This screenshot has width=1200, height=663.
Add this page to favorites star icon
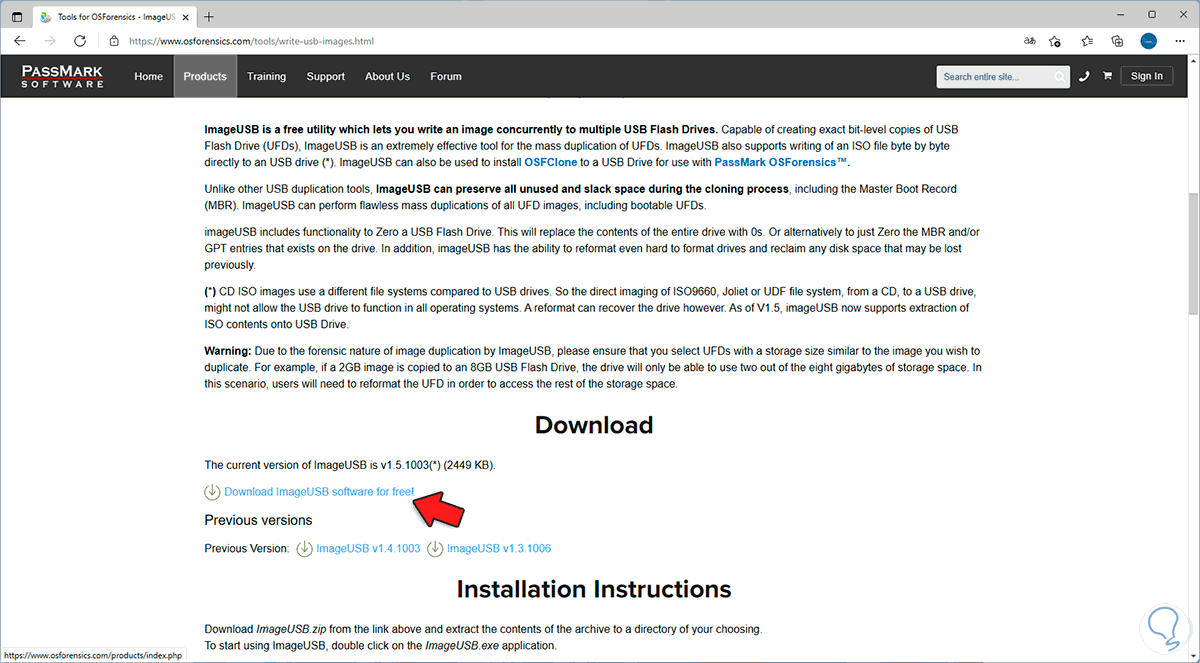[1055, 41]
